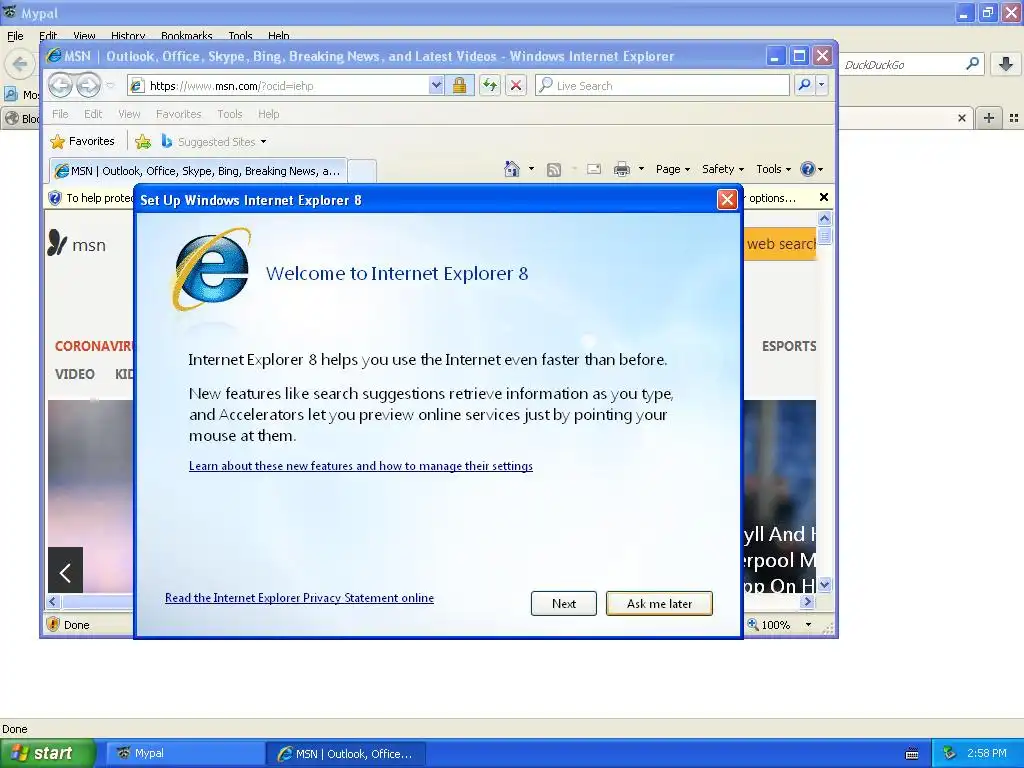
Task: Click the IE refresh icon
Action: click(490, 85)
